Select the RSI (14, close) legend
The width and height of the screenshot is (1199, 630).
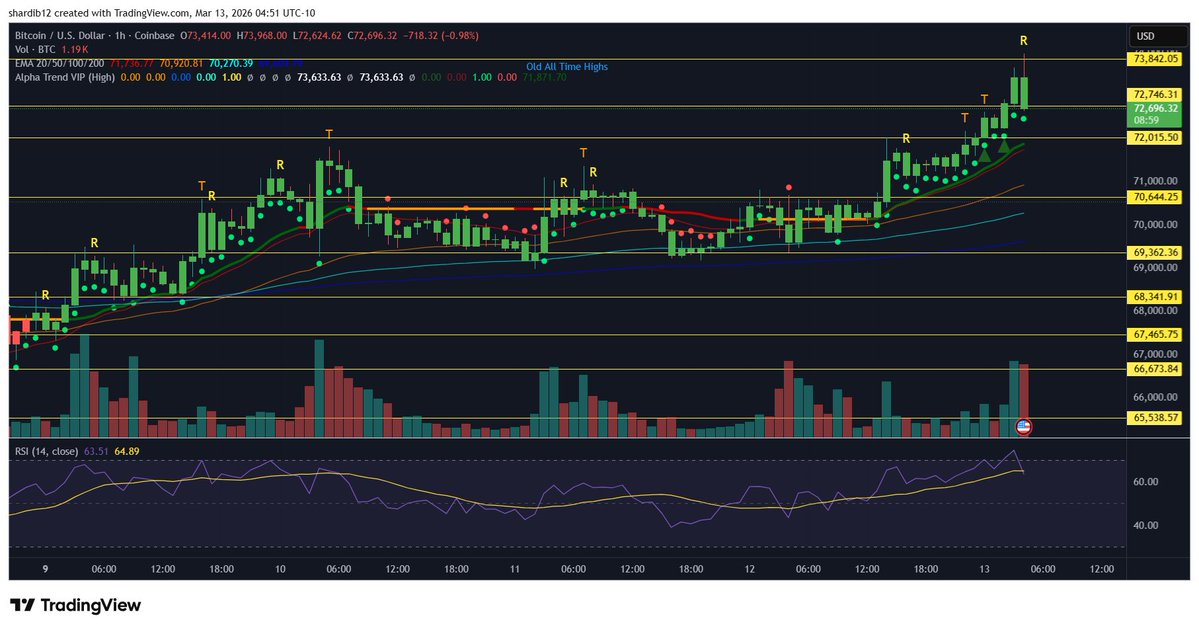click(47, 451)
